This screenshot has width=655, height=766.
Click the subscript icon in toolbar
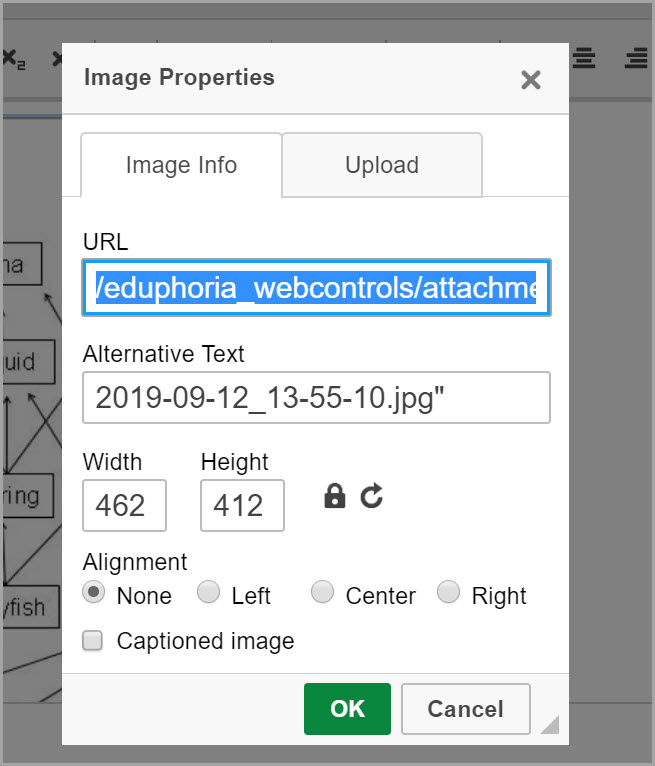tap(14, 59)
